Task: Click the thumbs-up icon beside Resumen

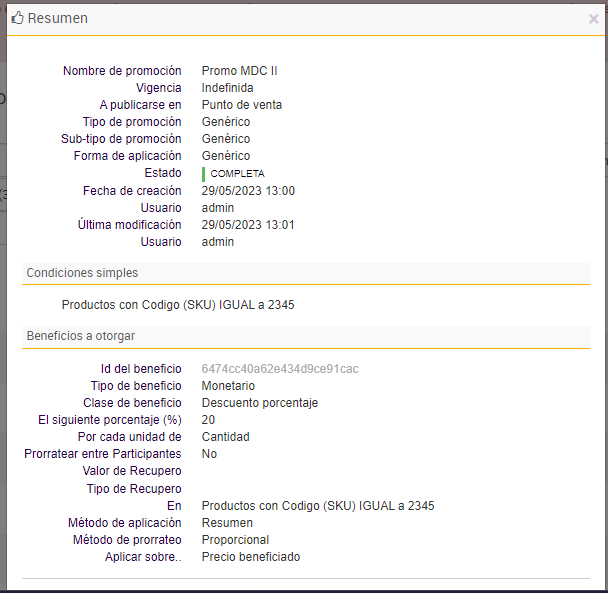Action: (17, 18)
